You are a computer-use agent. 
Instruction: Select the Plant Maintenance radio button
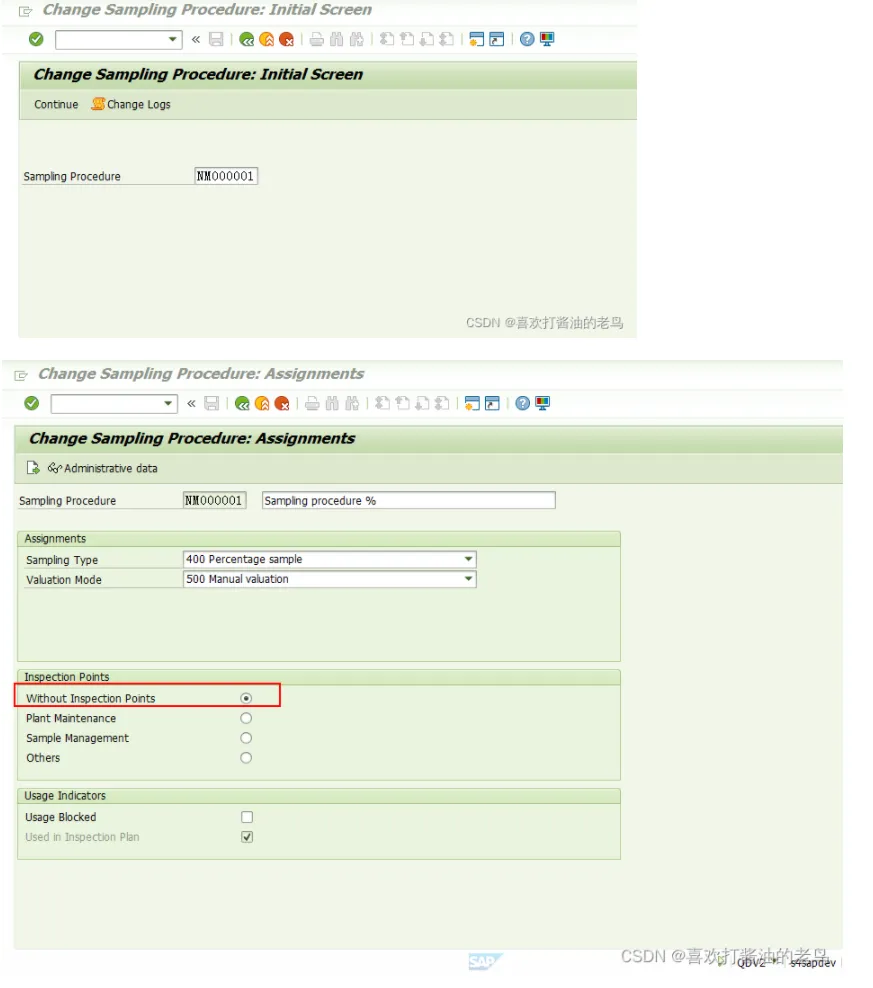click(x=246, y=718)
